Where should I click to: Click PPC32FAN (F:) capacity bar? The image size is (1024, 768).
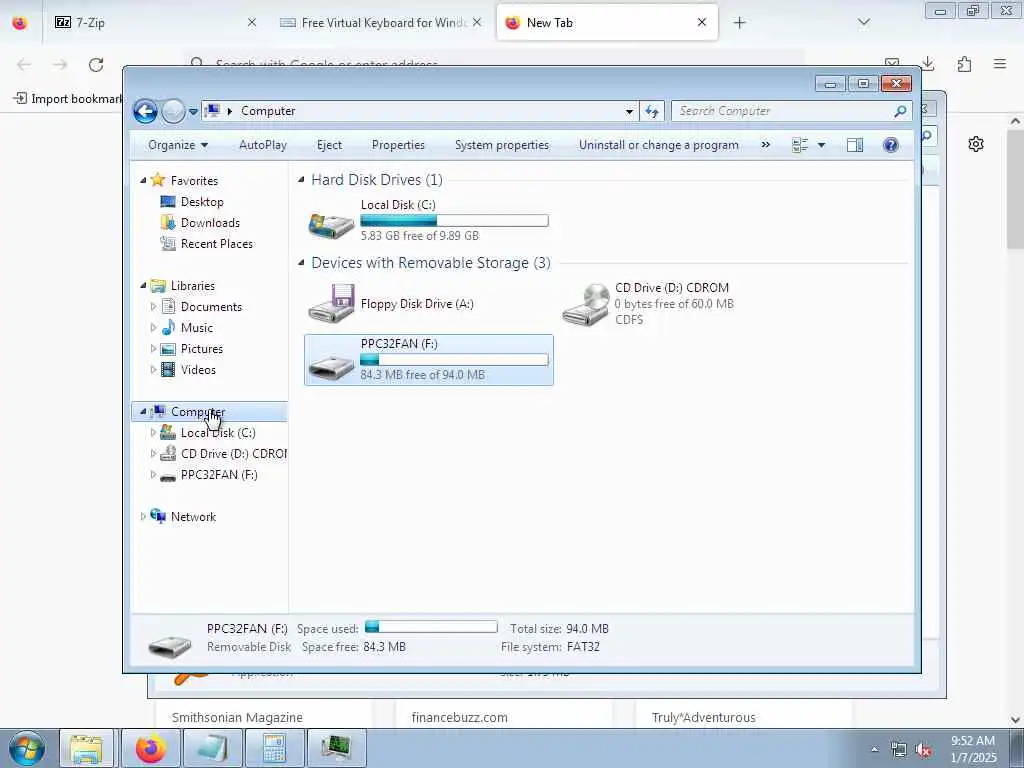(454, 360)
